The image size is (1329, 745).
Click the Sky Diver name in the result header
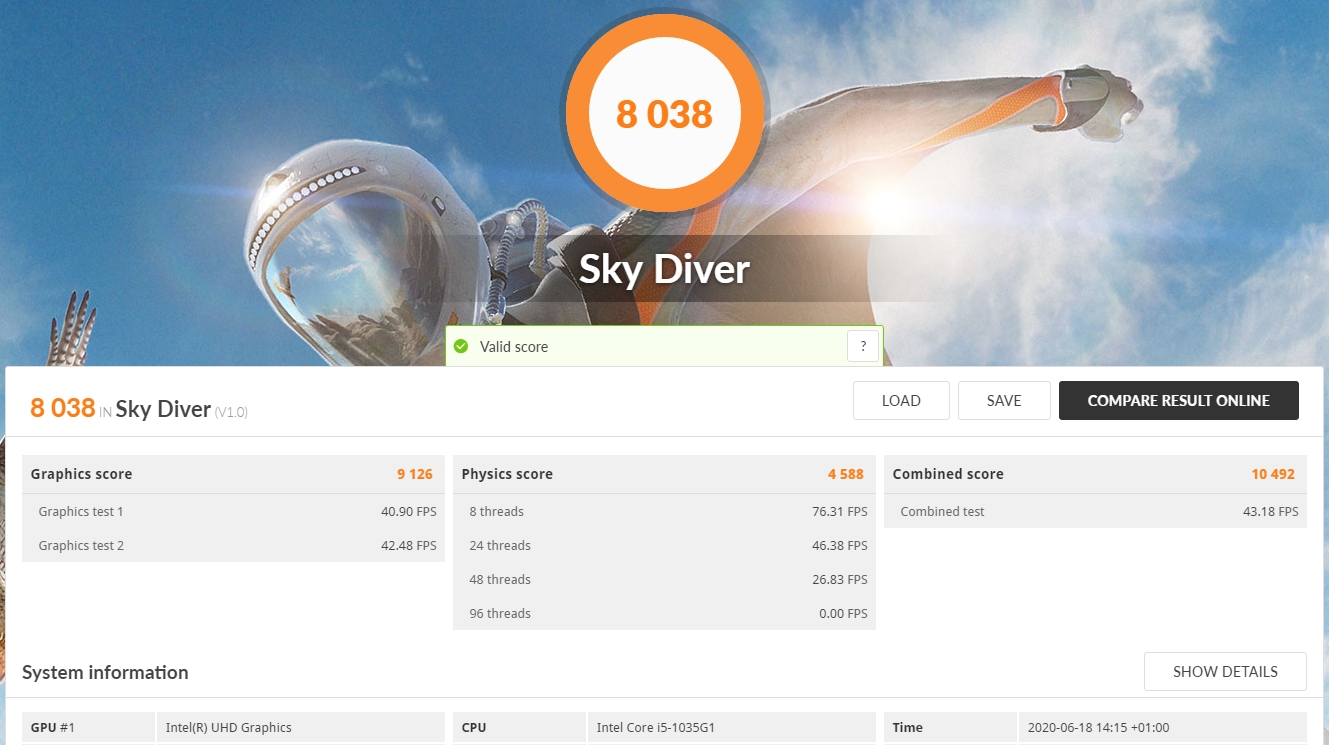pyautogui.click(x=163, y=409)
